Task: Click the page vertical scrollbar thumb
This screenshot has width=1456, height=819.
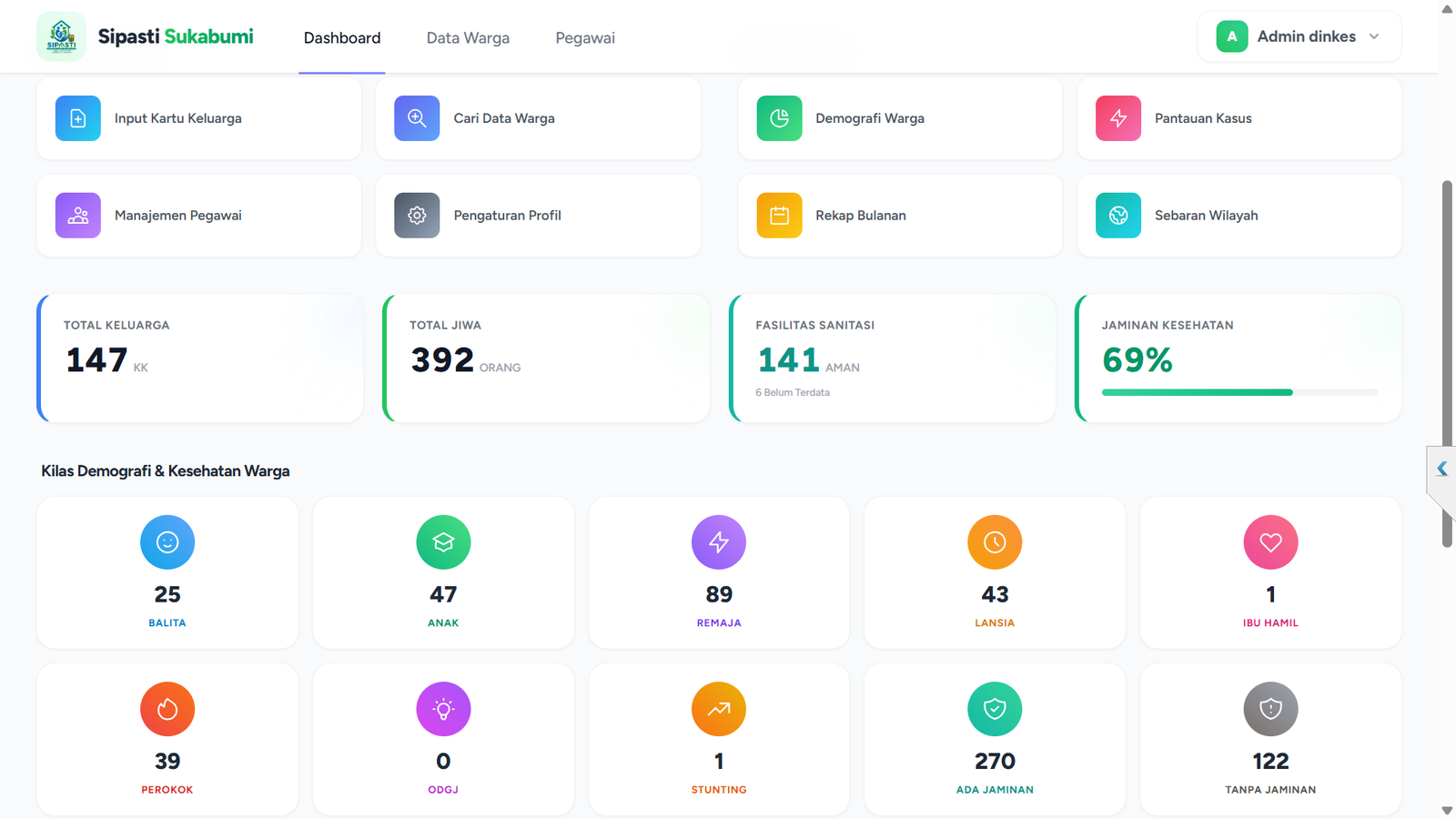Action: (x=1447, y=364)
